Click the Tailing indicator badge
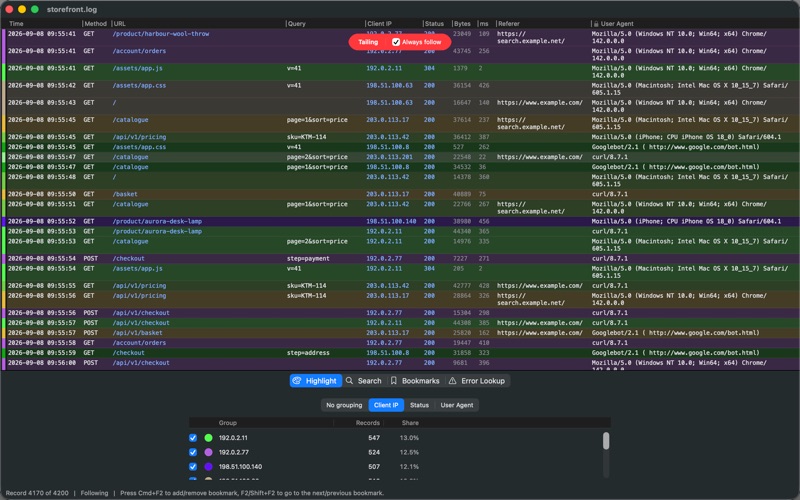Screen dimensions: 800x500 coord(368,42)
